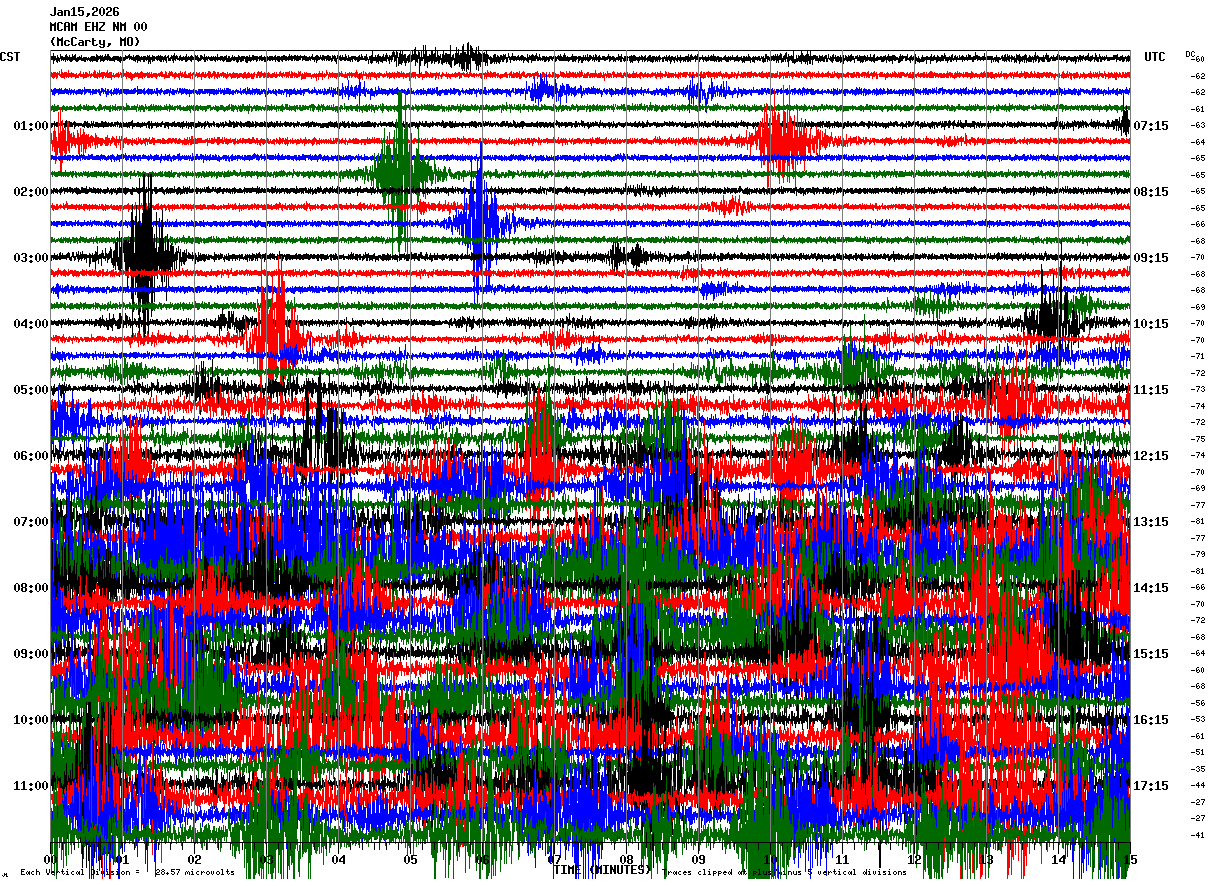
Task: Click minute 04 on the time axis
Action: click(339, 859)
